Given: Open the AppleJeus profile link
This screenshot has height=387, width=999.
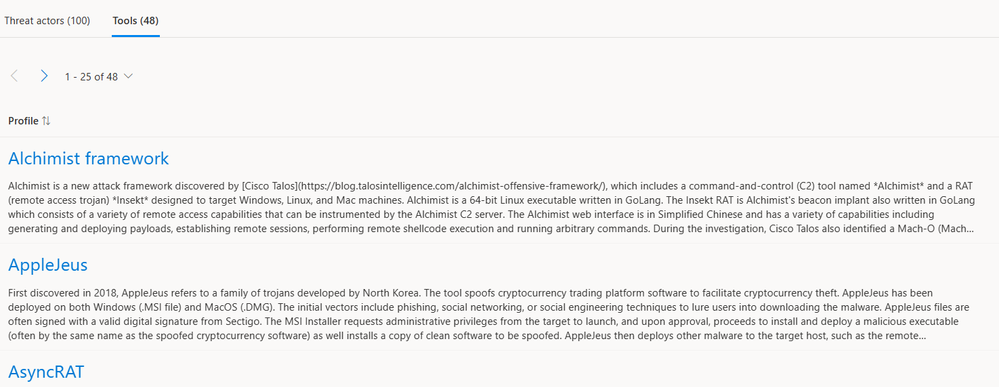Looking at the screenshot, I should click(x=48, y=265).
